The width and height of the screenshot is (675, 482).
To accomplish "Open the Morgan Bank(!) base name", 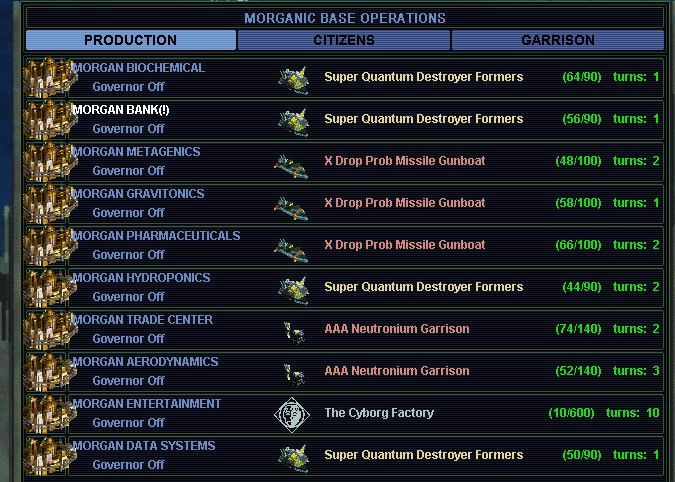I will (121, 110).
